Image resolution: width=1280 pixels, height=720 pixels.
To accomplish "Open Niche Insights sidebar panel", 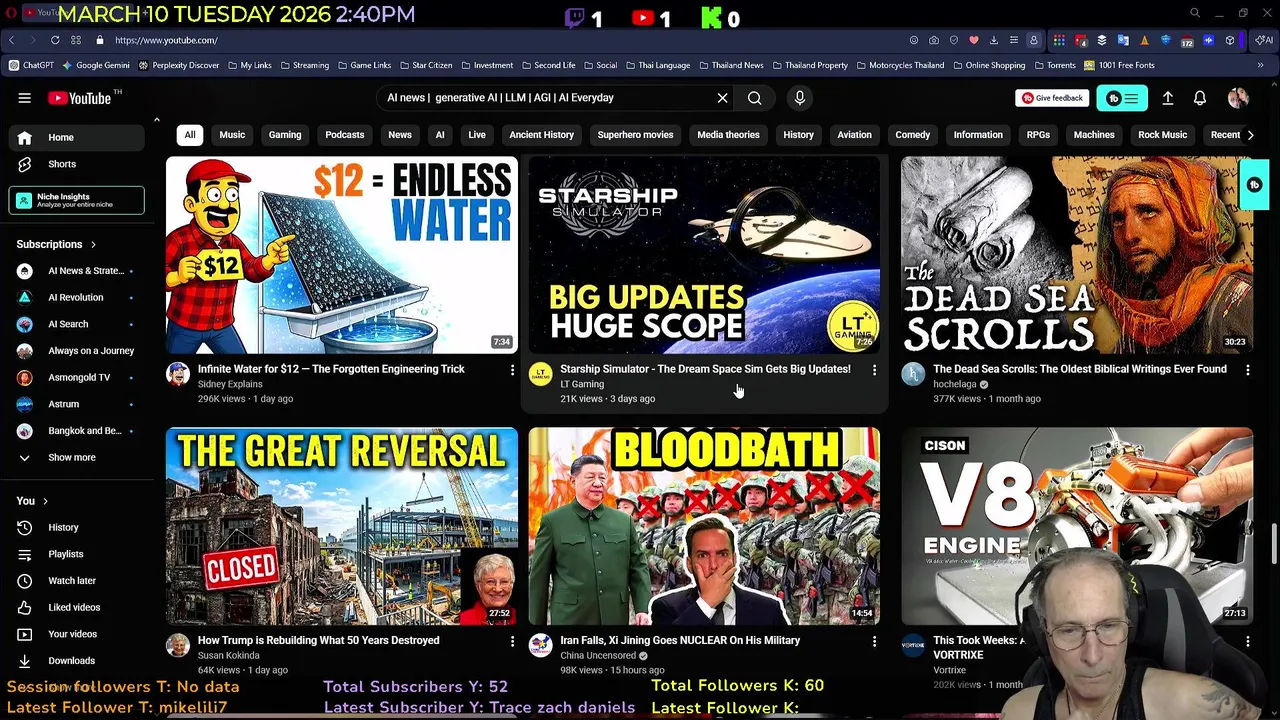I will [x=77, y=200].
